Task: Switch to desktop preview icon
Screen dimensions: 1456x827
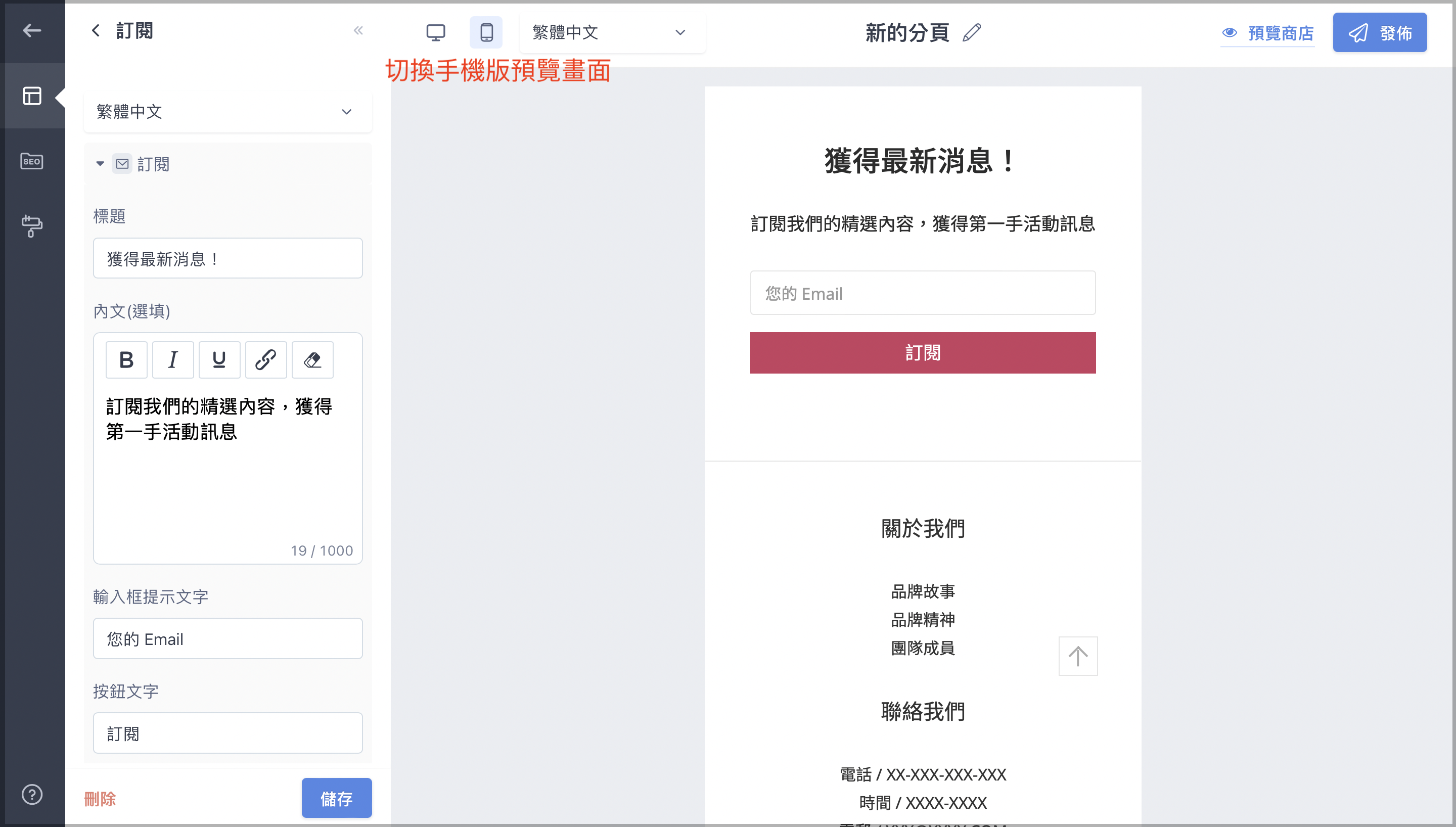Action: pyautogui.click(x=436, y=32)
